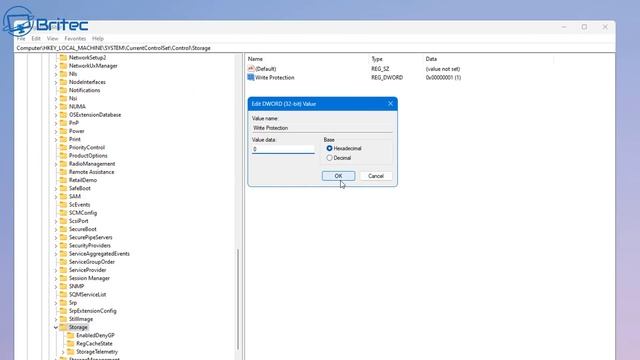Expand the Power key
This screenshot has width=640, height=360.
click(56, 131)
